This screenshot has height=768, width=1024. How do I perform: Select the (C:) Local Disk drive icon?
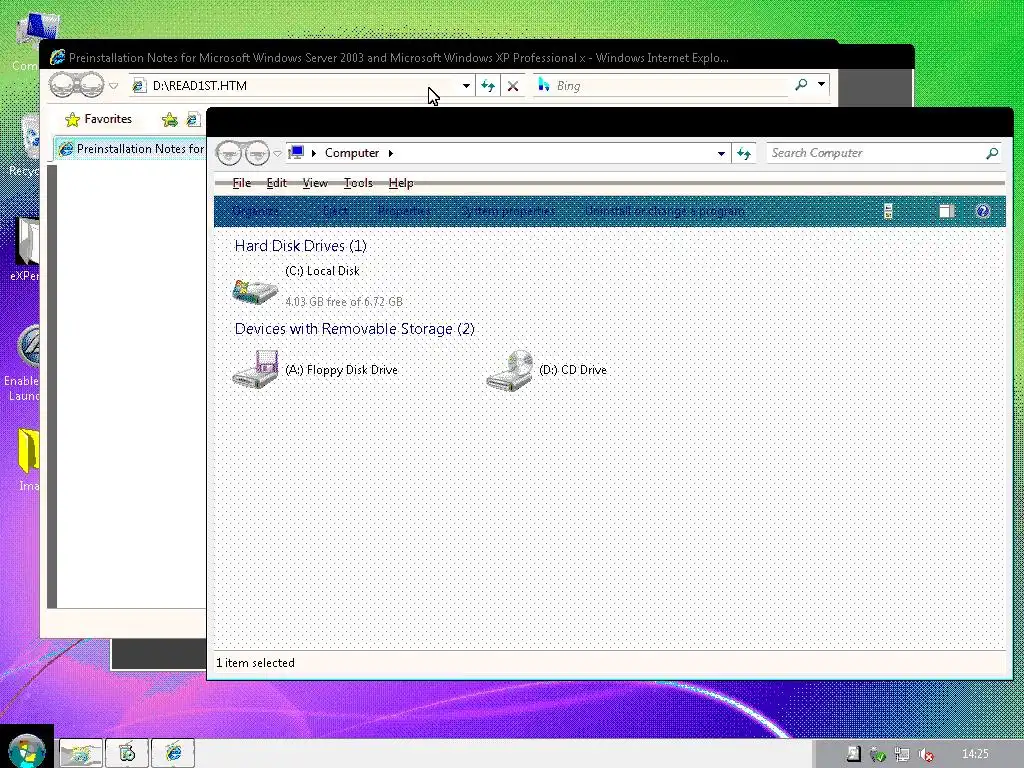(255, 290)
